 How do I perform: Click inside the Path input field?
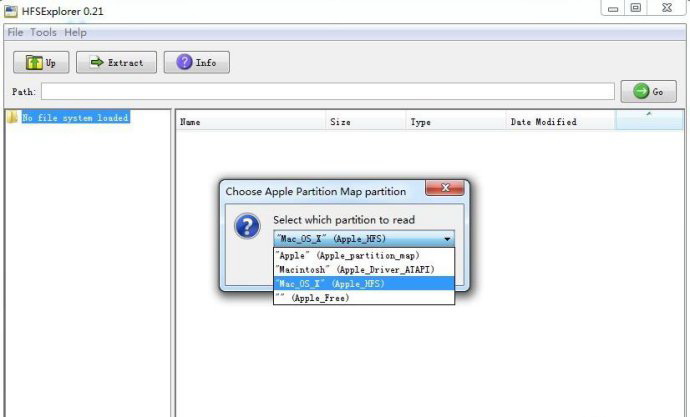coord(328,92)
